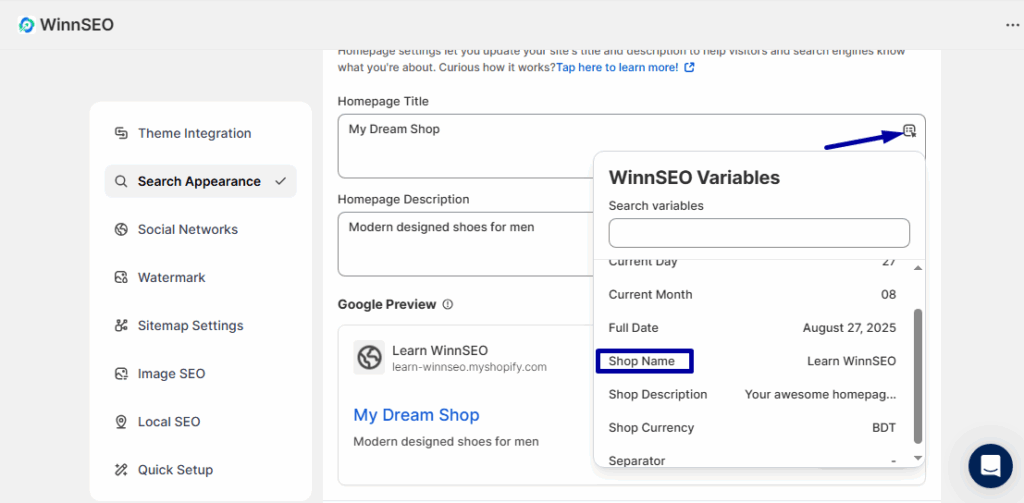This screenshot has width=1024, height=503.
Task: Click the Quick Setup wand icon
Action: coord(121,470)
